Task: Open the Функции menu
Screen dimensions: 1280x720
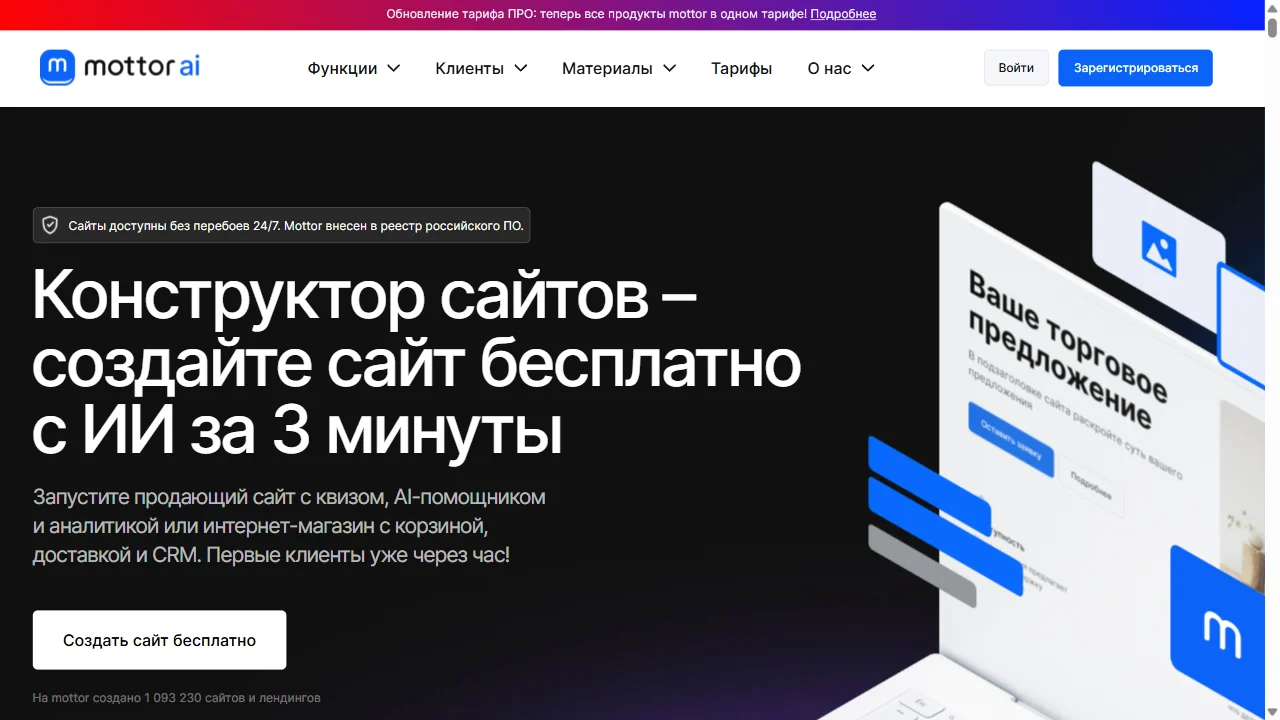Action: (x=354, y=68)
